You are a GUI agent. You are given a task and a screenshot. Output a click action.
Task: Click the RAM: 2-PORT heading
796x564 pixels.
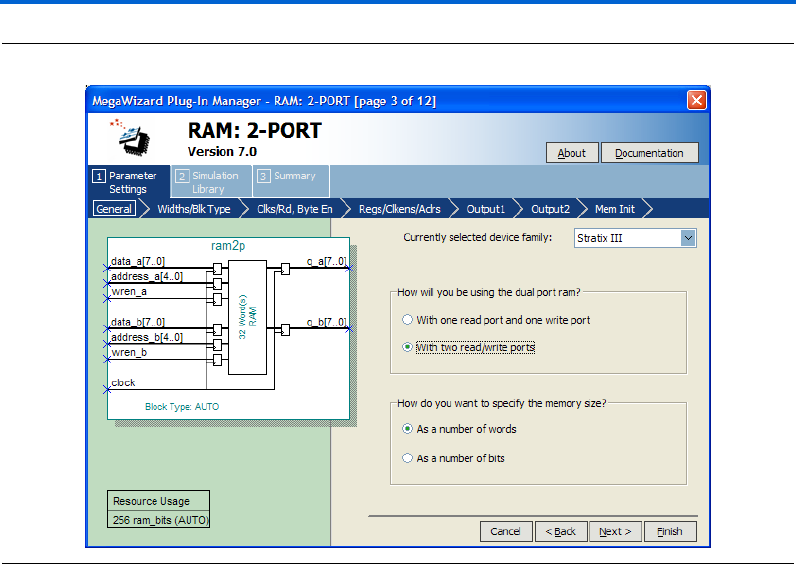(254, 130)
